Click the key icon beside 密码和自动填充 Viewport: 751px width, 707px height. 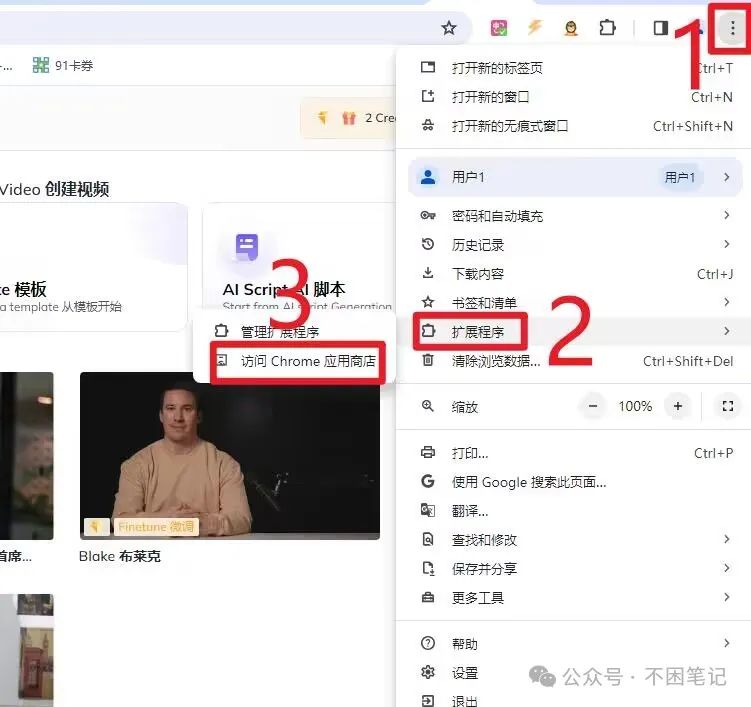(428, 216)
